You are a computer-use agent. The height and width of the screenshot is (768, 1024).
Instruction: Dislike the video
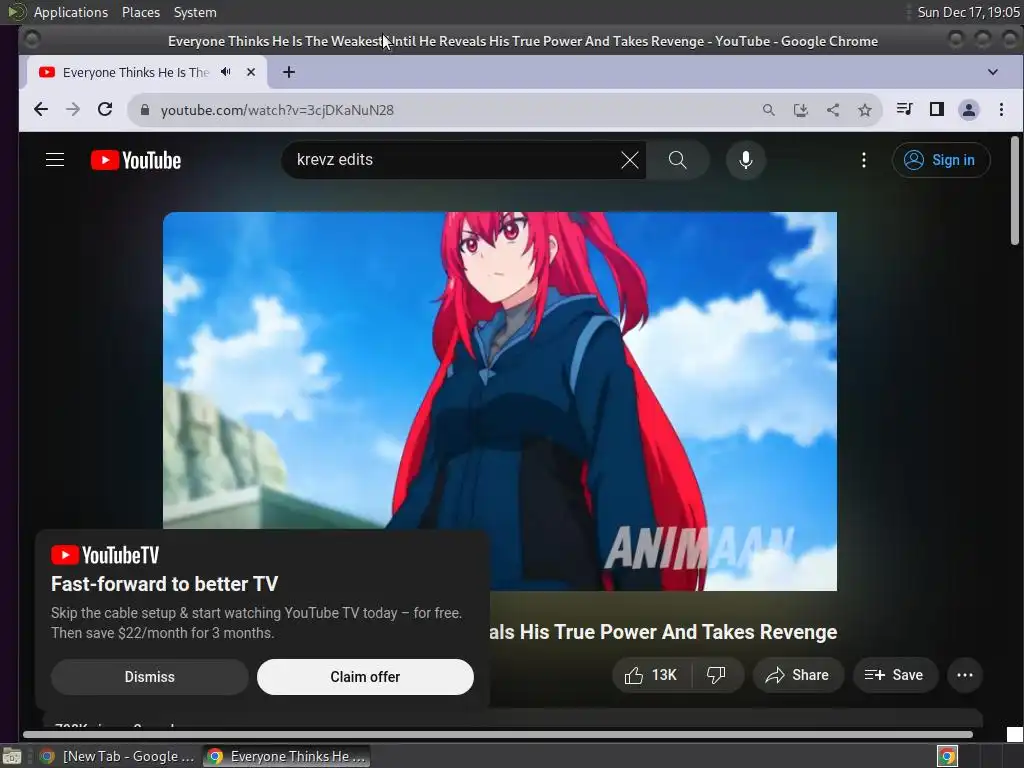(716, 675)
